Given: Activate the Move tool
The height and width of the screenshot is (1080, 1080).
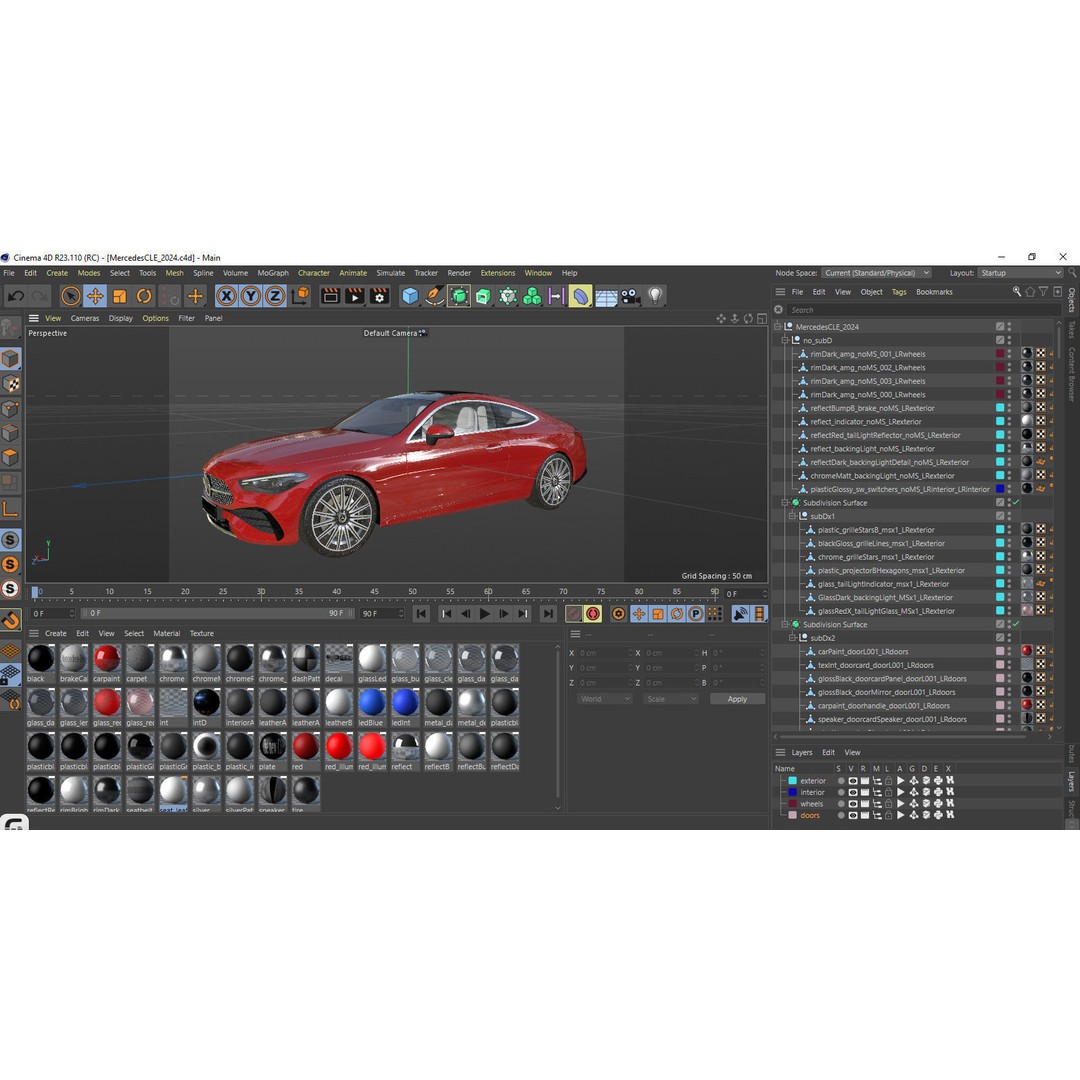Looking at the screenshot, I should [95, 296].
